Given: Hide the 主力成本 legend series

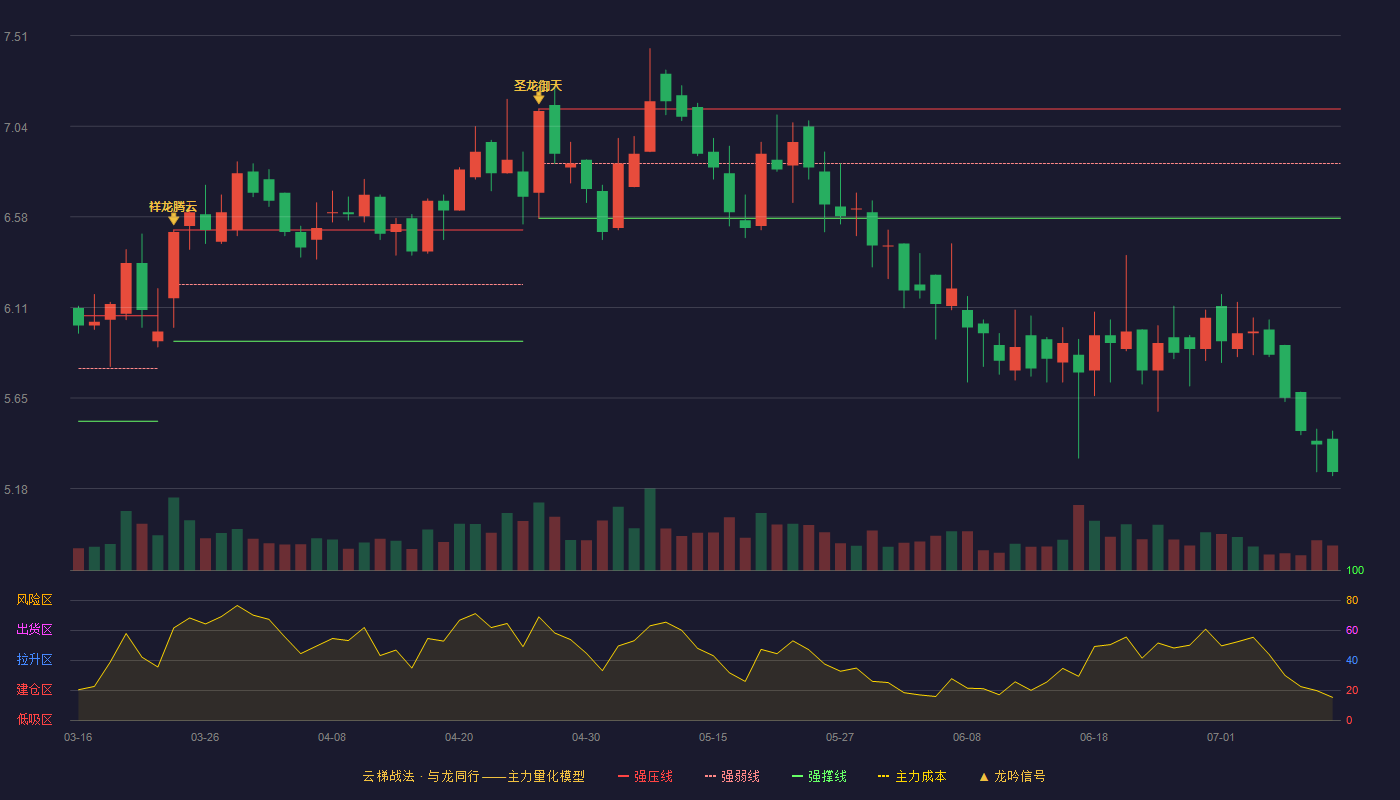Looking at the screenshot, I should pos(912,776).
